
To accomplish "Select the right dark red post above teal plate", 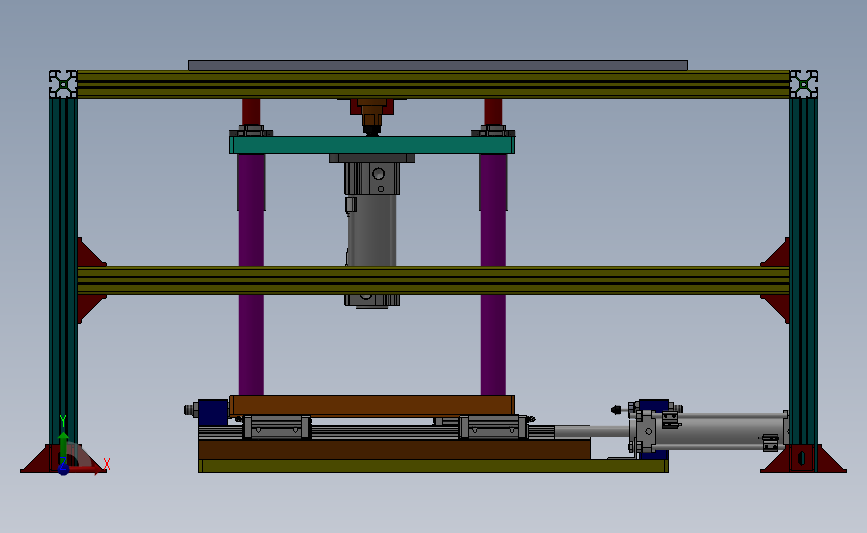I will tap(493, 112).
